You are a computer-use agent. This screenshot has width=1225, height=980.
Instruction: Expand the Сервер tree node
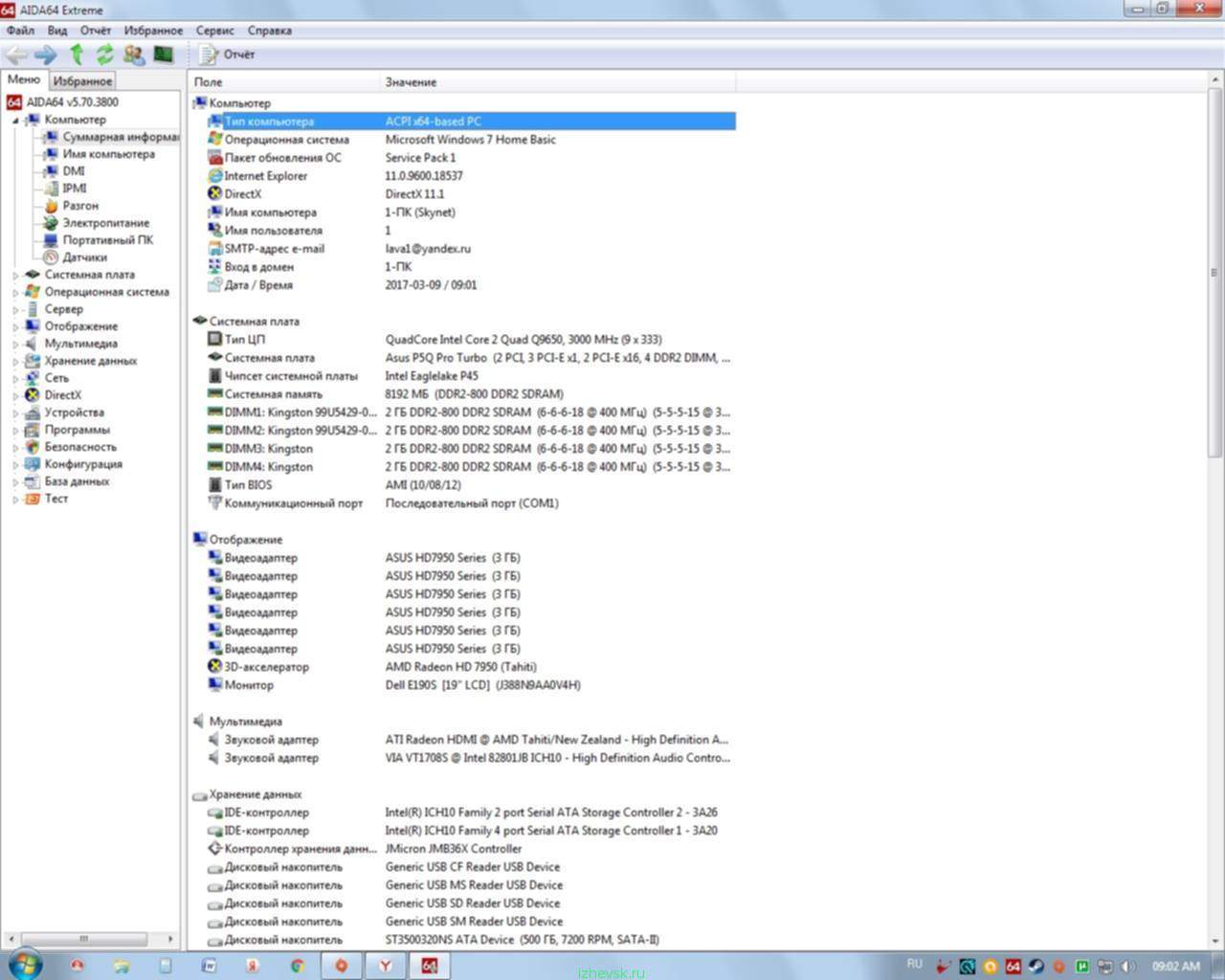point(15,310)
